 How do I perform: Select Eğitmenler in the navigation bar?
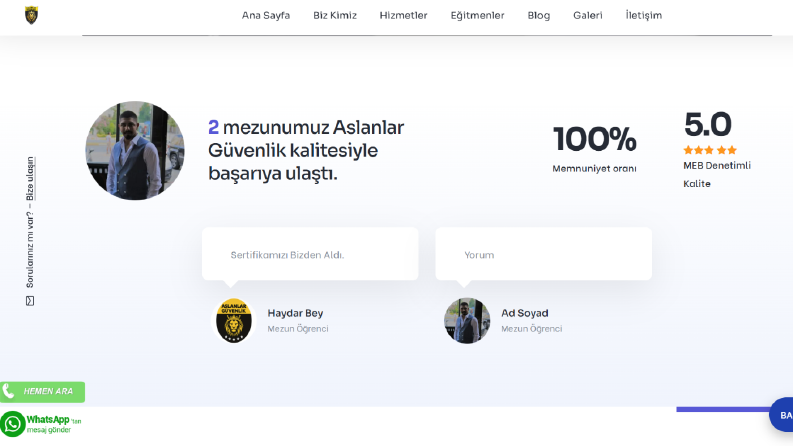click(x=477, y=15)
